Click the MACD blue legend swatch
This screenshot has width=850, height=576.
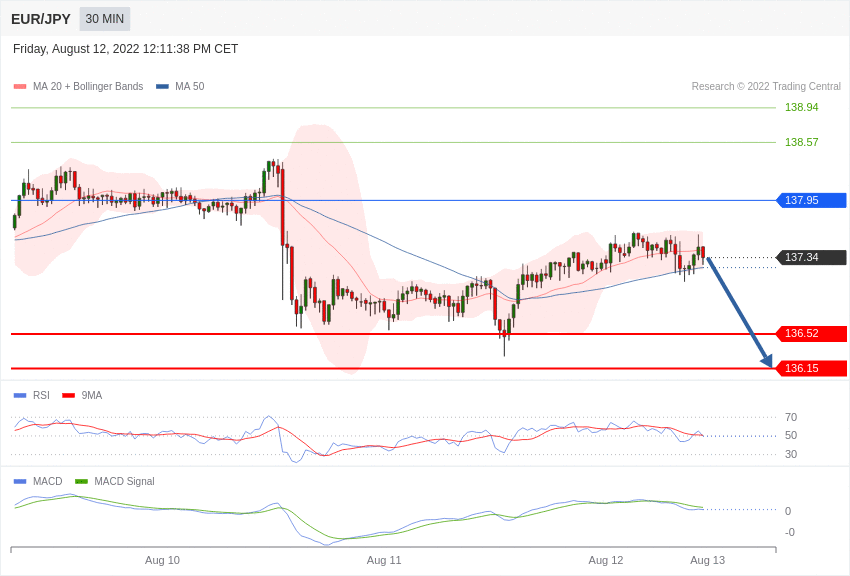point(20,481)
